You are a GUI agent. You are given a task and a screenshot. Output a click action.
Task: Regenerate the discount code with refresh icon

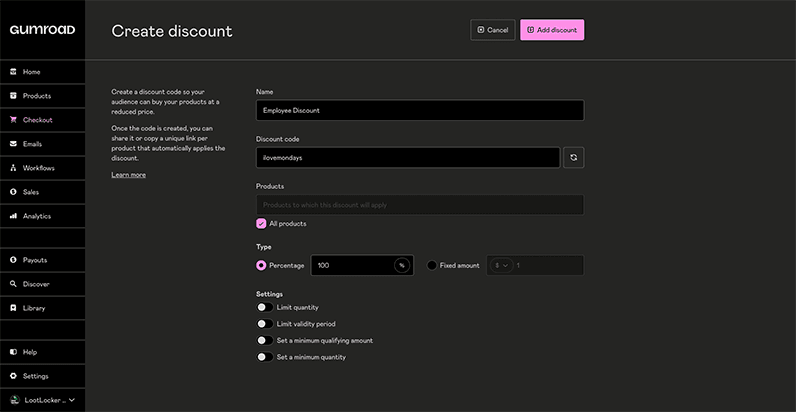pyautogui.click(x=574, y=158)
